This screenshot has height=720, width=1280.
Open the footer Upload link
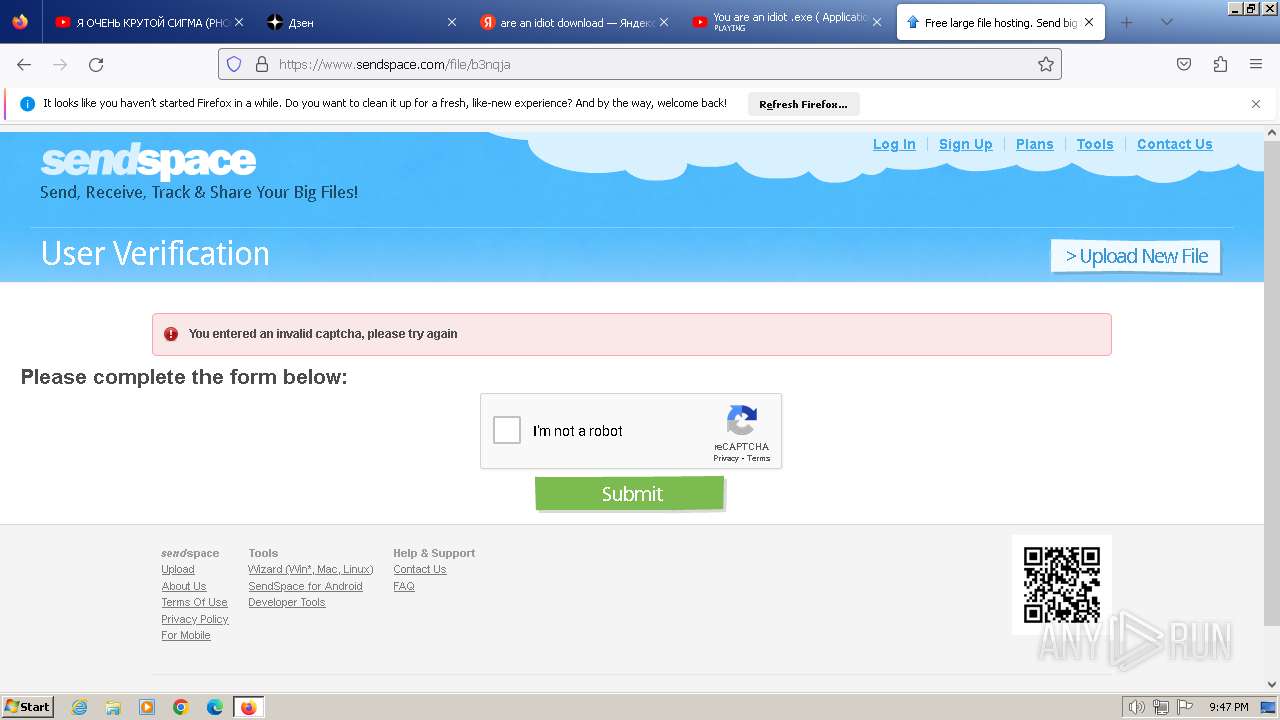coord(178,569)
